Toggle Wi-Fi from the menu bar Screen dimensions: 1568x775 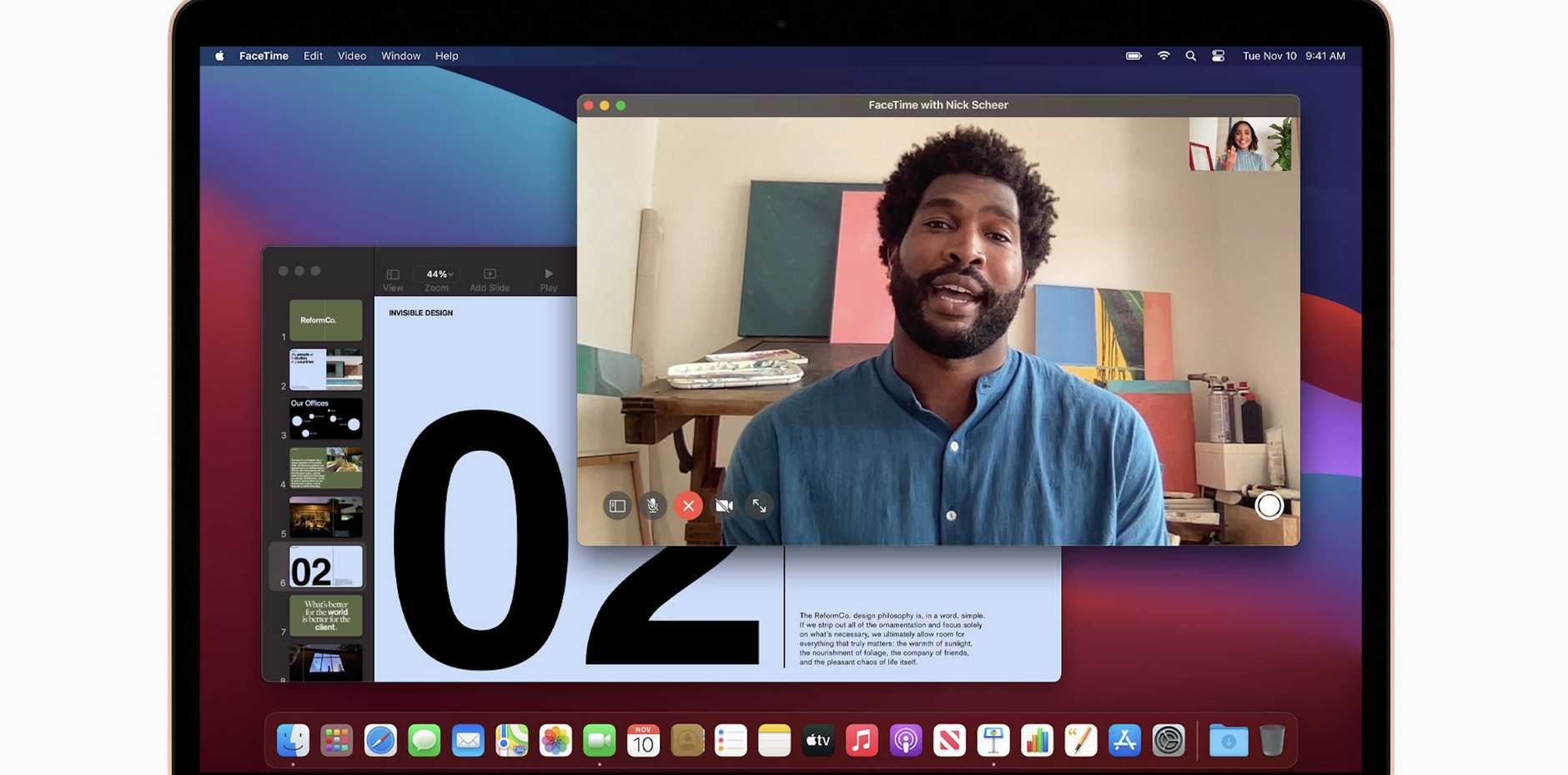coord(1163,56)
